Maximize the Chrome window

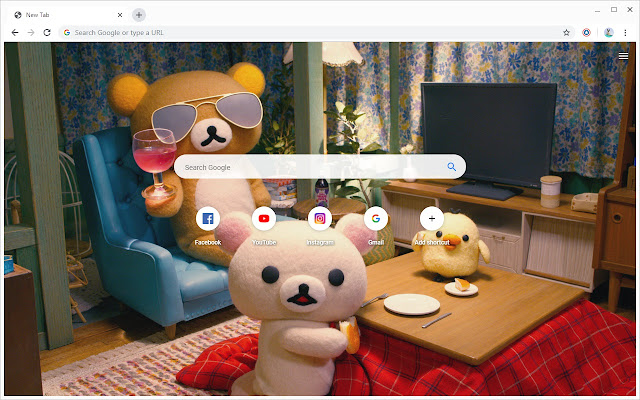(614, 10)
